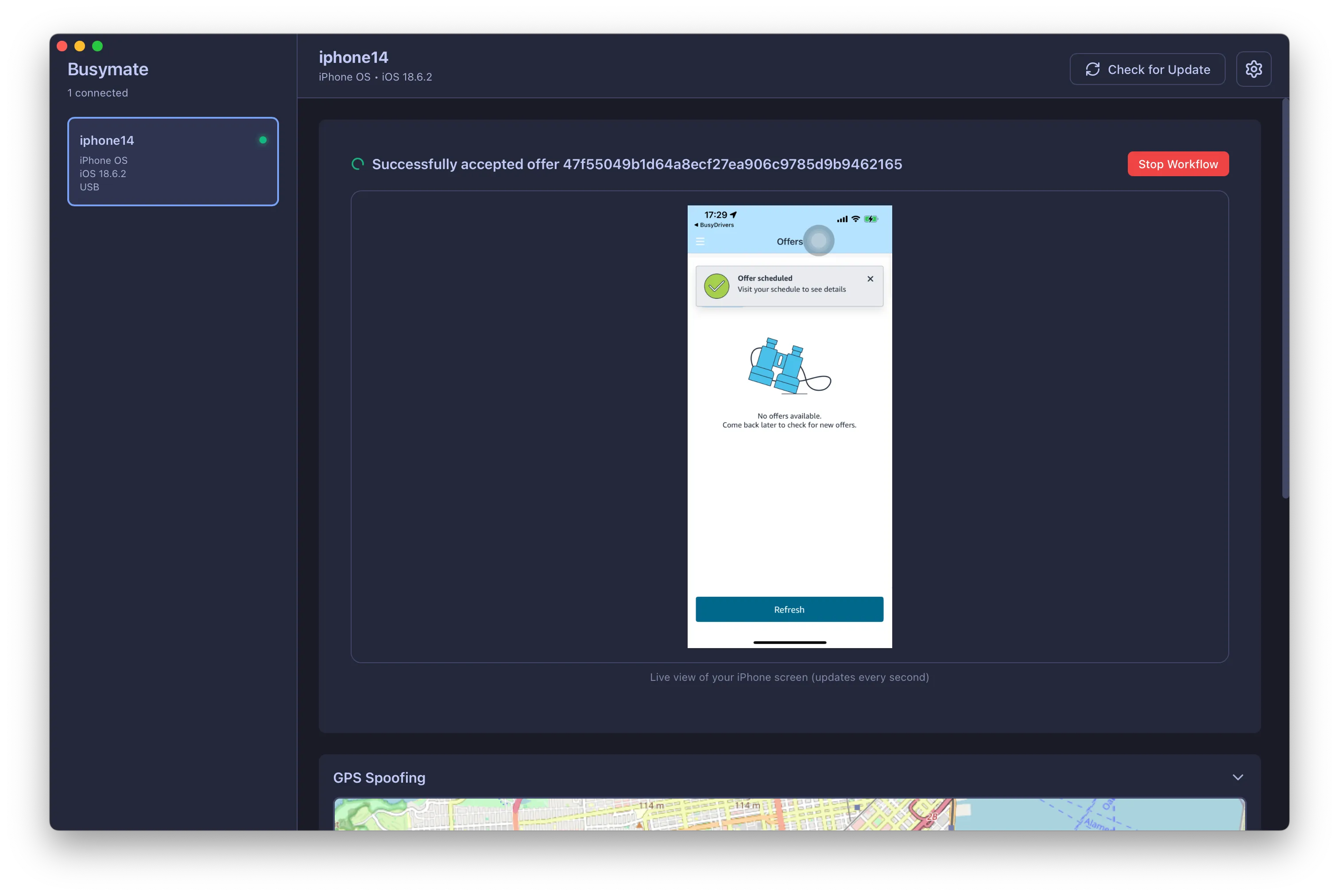Screen dimensions: 1339x896
Task: Select the iphone14 device card
Action: (173, 162)
